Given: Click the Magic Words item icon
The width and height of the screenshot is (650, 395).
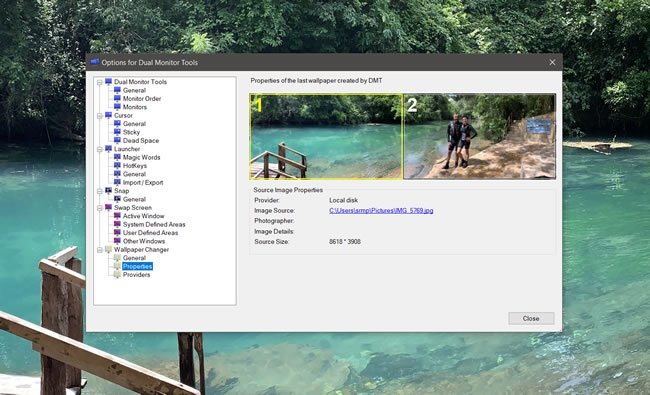Looking at the screenshot, I should [x=117, y=157].
